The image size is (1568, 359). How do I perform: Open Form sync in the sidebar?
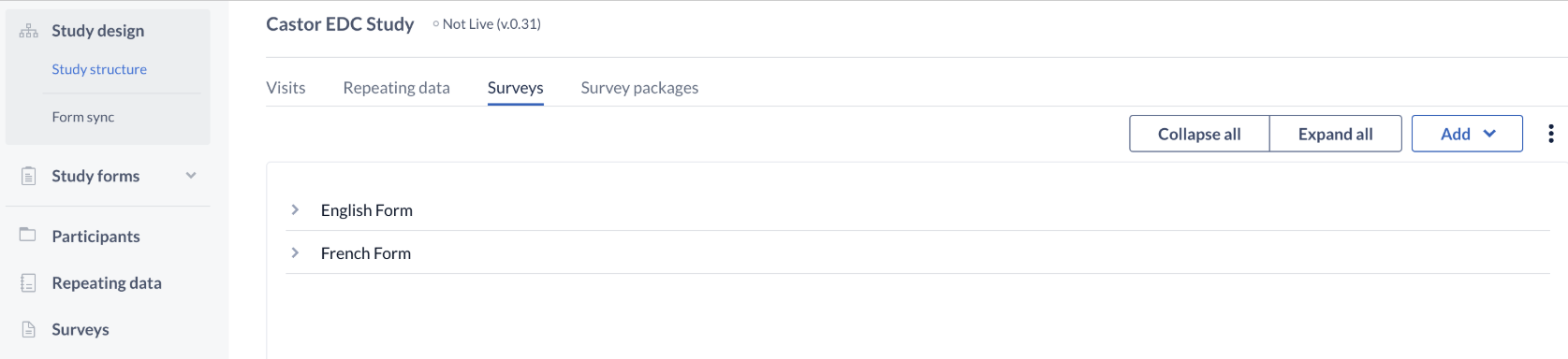(x=83, y=117)
